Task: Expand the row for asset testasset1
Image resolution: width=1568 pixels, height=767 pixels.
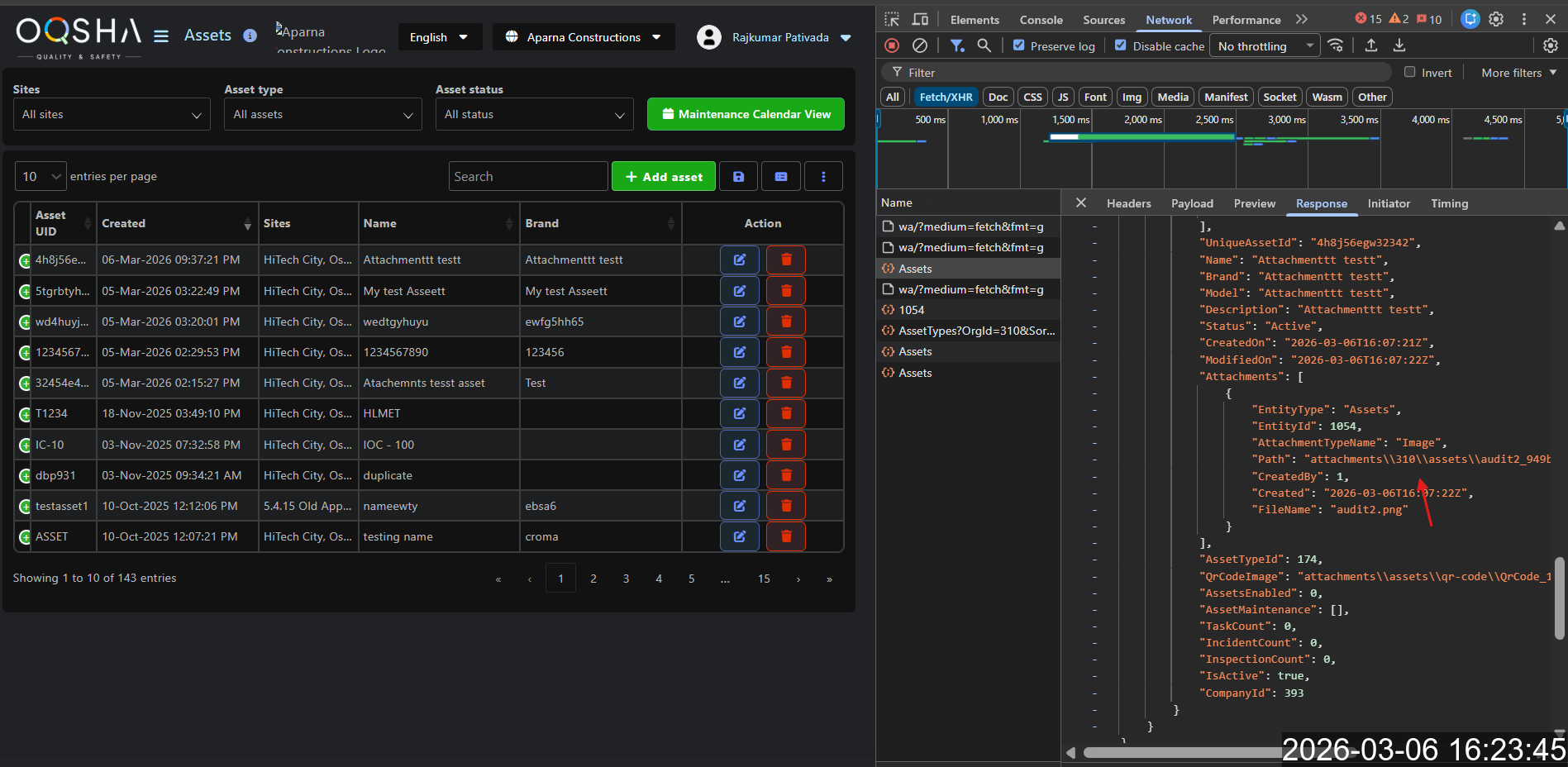Action: pyautogui.click(x=25, y=506)
